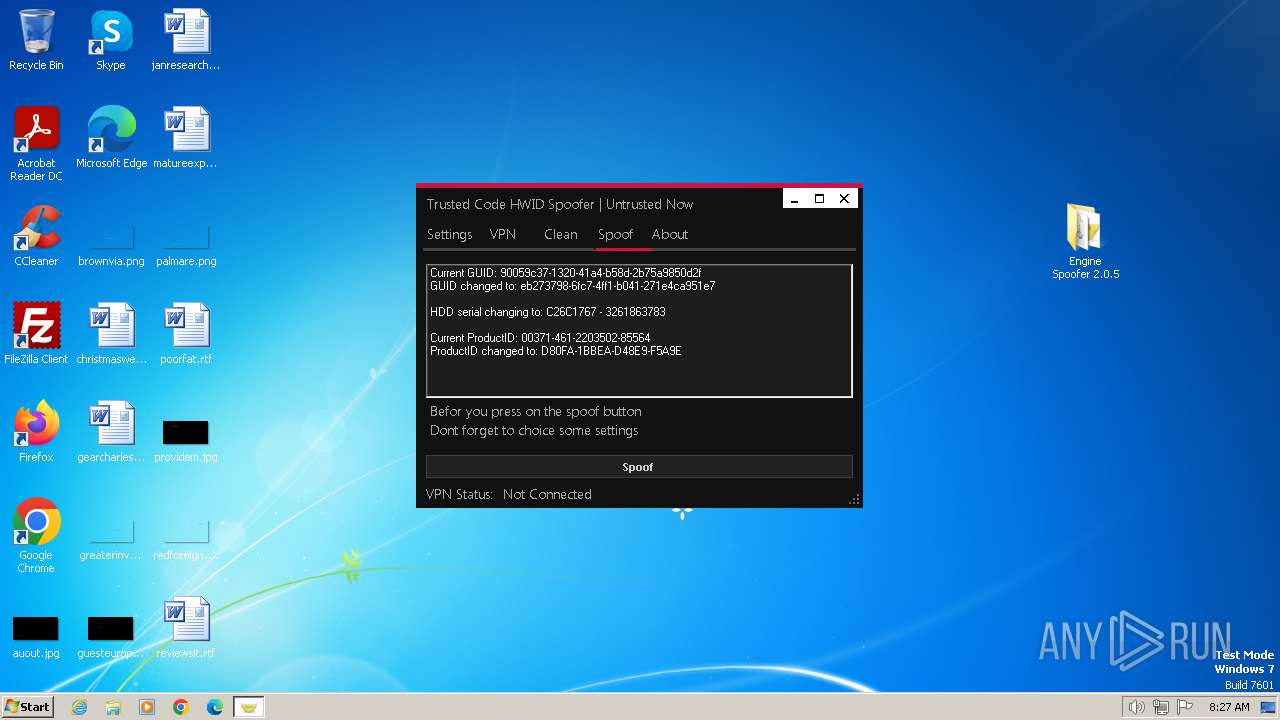Select the guesteurop file icon
The image size is (1280, 720).
[111, 636]
